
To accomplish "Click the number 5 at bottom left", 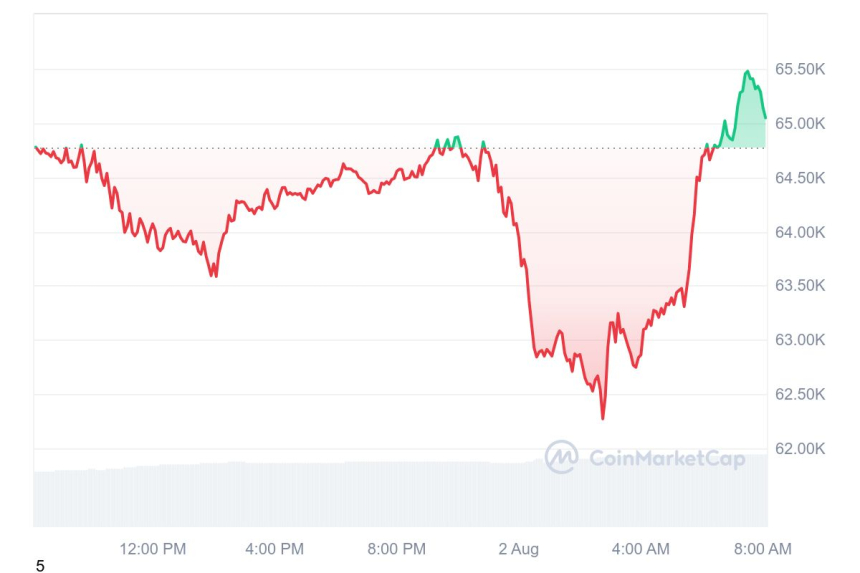I will (40, 566).
